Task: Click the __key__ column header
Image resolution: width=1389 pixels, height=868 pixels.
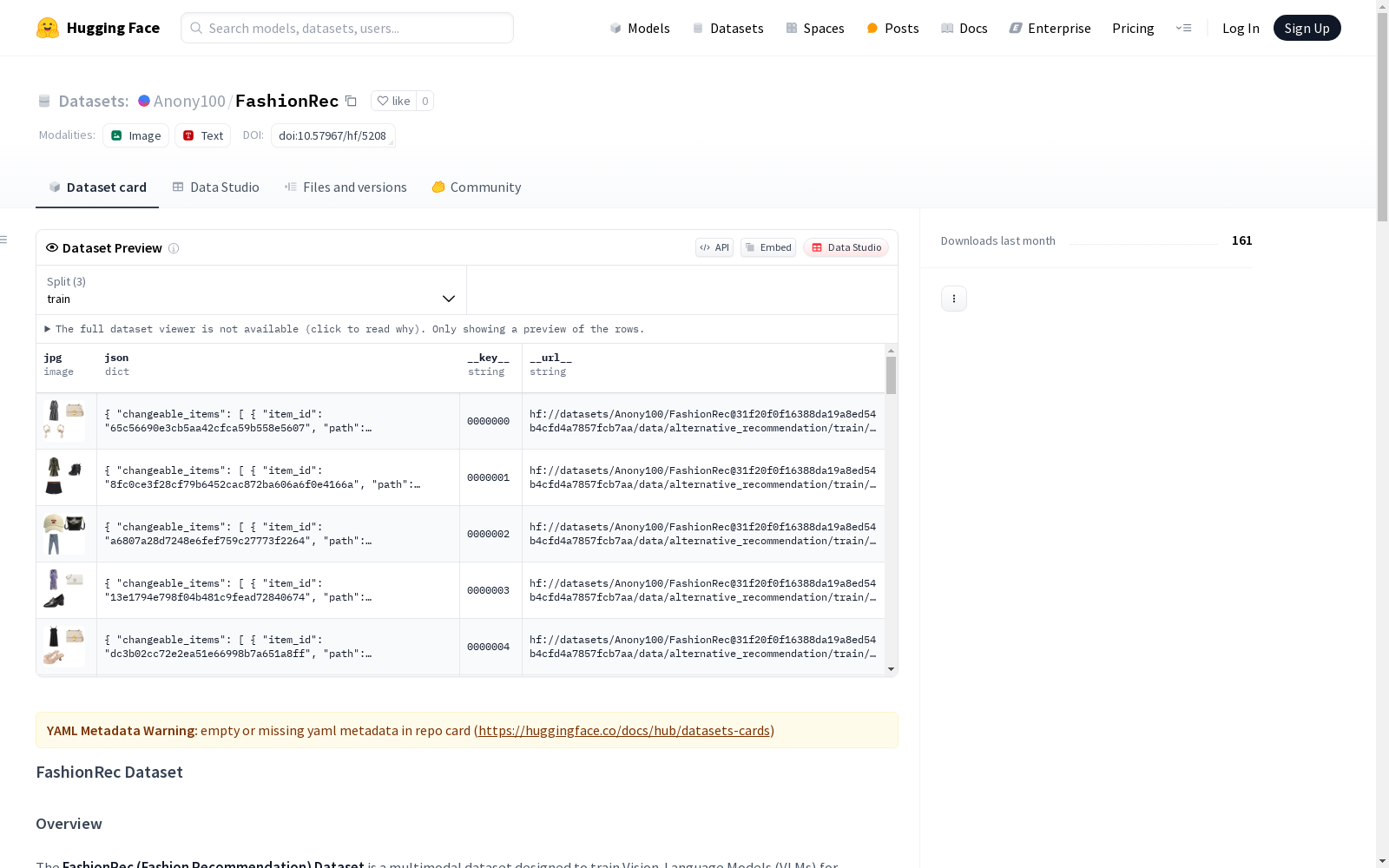Action: point(490,365)
